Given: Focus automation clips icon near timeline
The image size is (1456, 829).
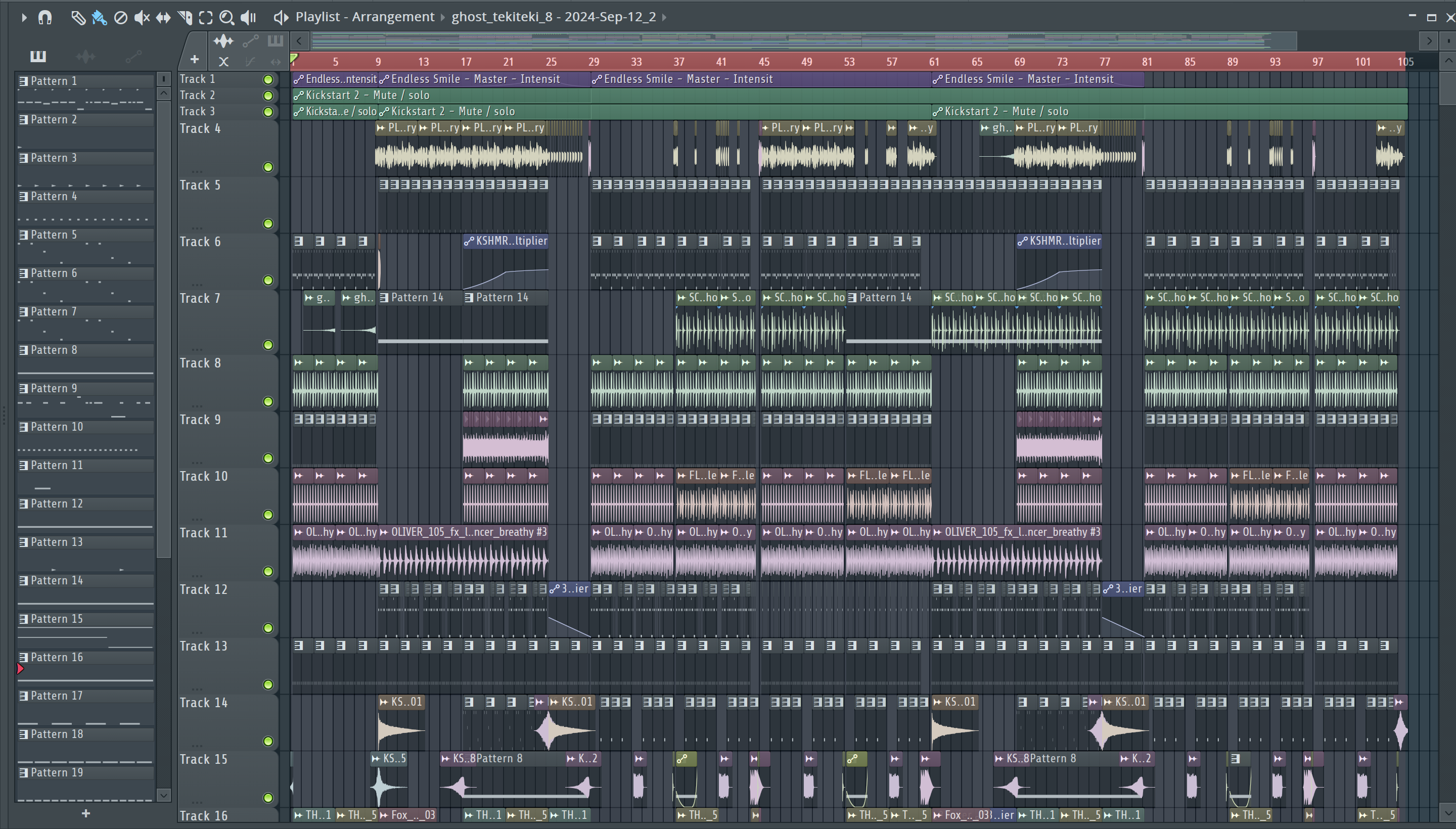Looking at the screenshot, I should [x=251, y=41].
